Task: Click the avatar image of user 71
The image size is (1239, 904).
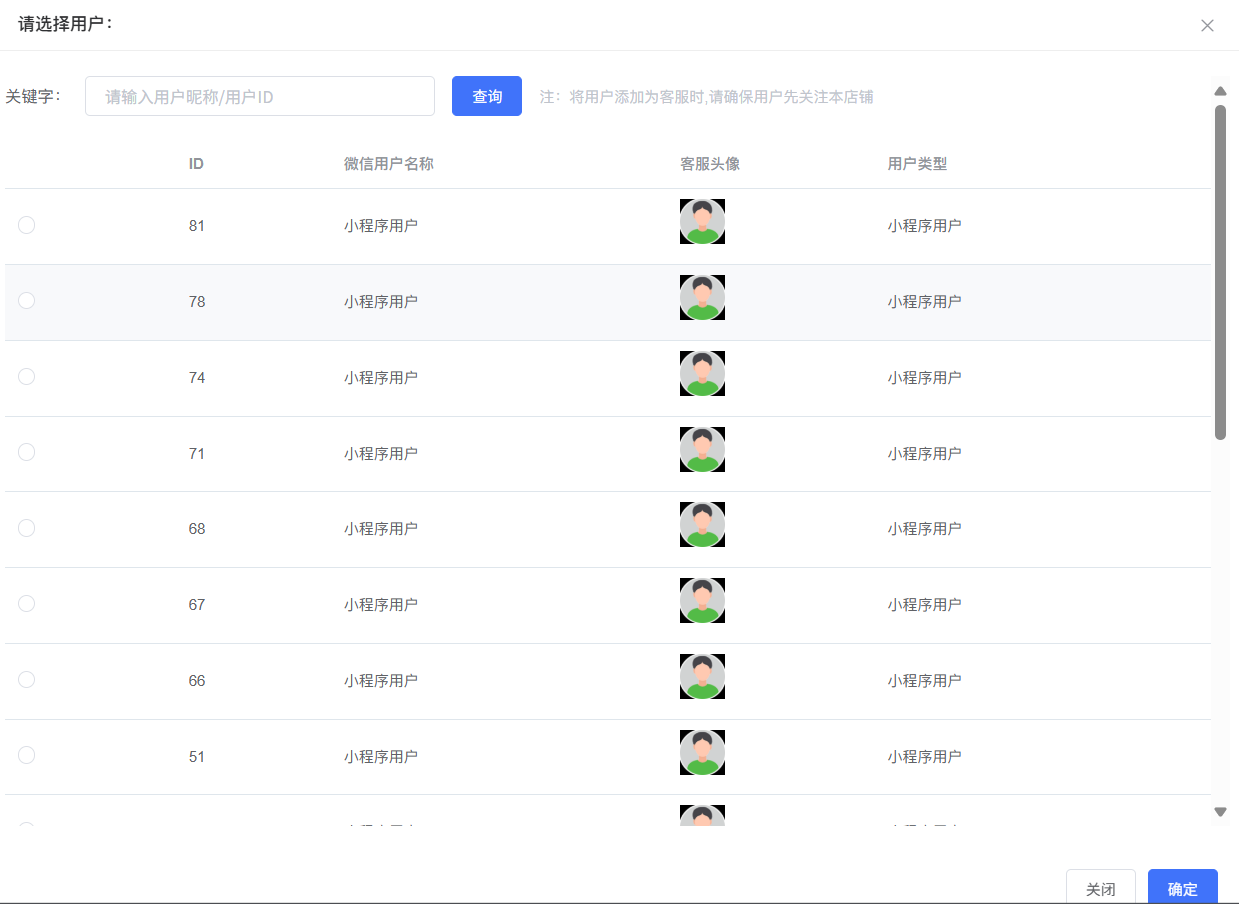Action: tap(702, 450)
